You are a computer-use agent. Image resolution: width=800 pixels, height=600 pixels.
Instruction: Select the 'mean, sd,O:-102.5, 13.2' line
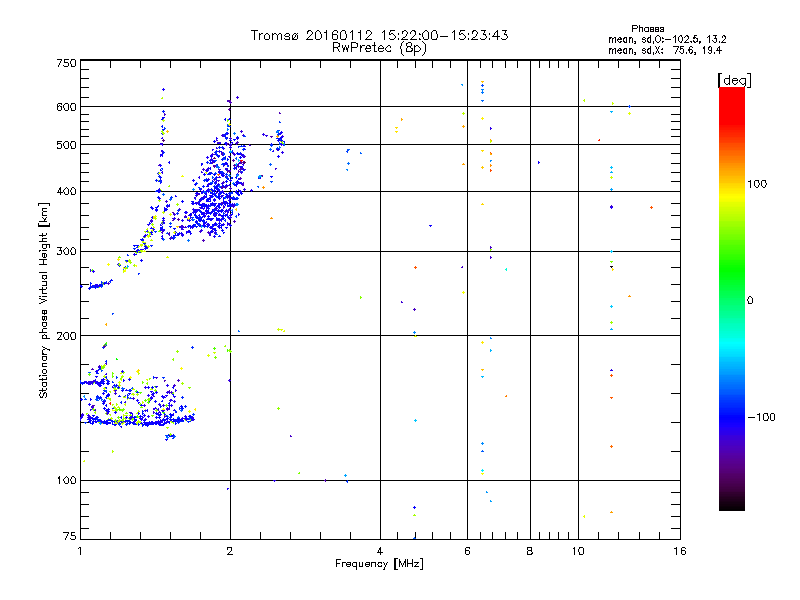coord(667,39)
